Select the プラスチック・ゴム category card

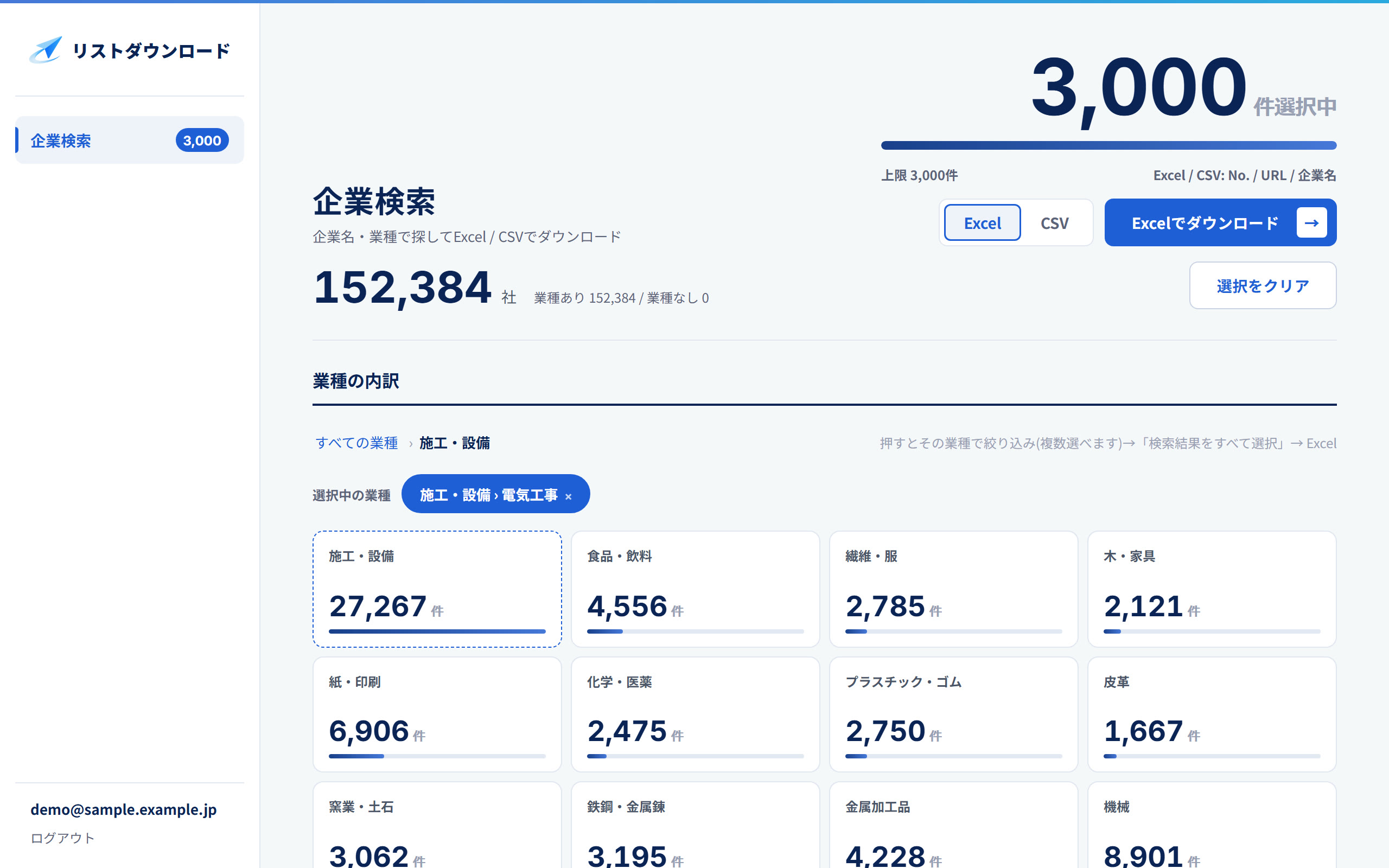point(953,714)
